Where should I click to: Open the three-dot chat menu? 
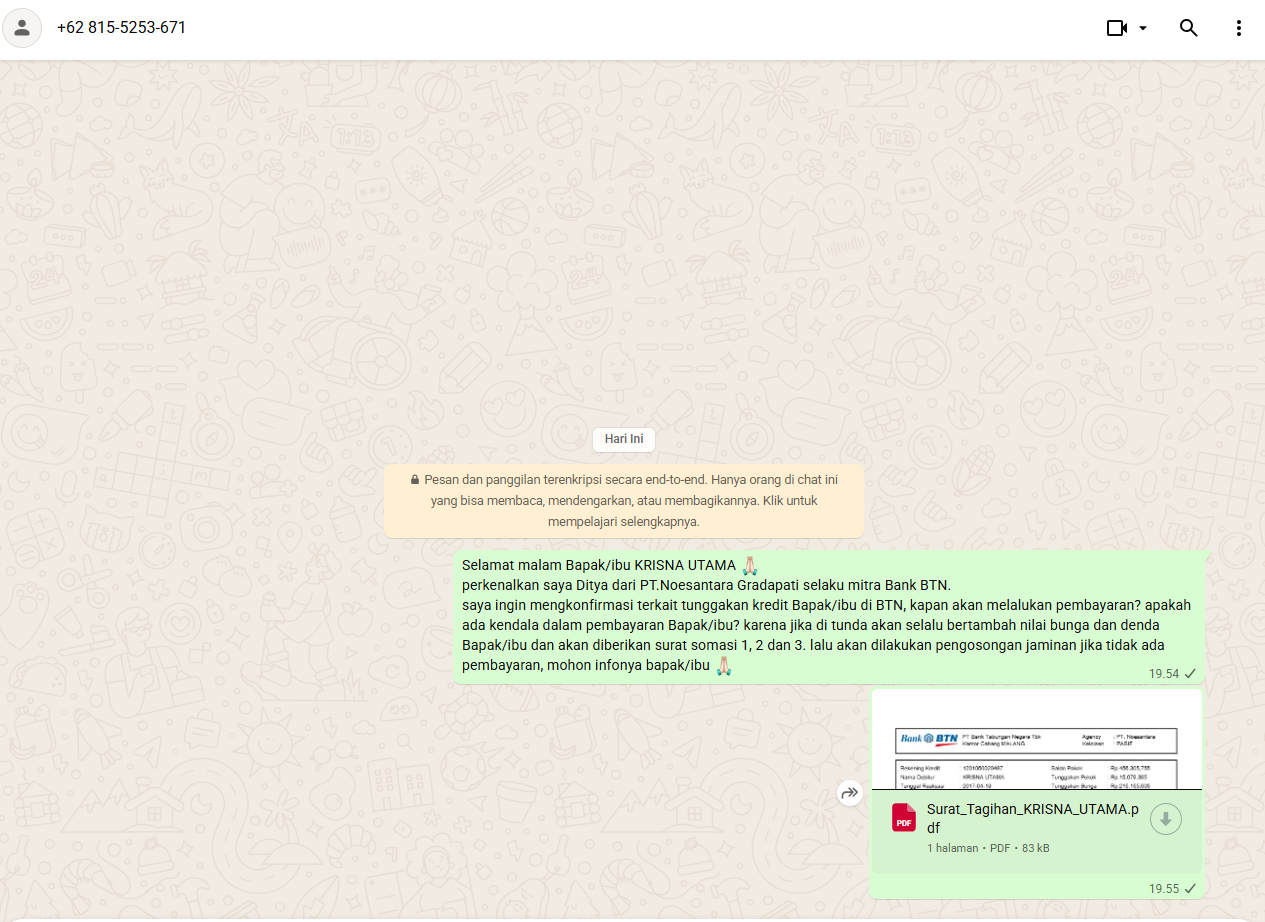[x=1239, y=28]
